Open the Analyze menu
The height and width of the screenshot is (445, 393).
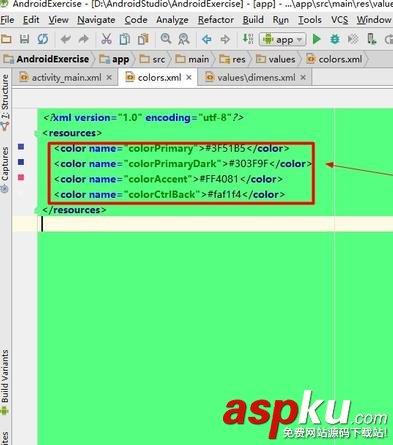(172, 20)
